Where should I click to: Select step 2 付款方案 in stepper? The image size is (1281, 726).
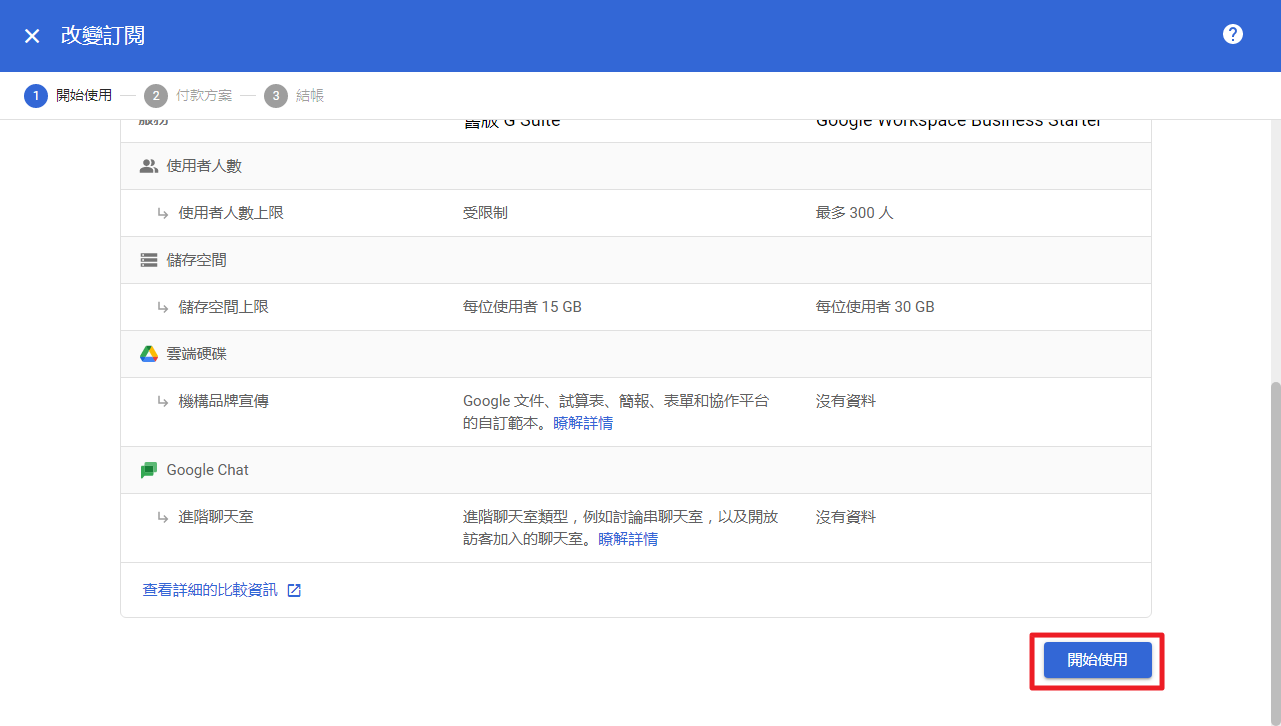[x=188, y=96]
